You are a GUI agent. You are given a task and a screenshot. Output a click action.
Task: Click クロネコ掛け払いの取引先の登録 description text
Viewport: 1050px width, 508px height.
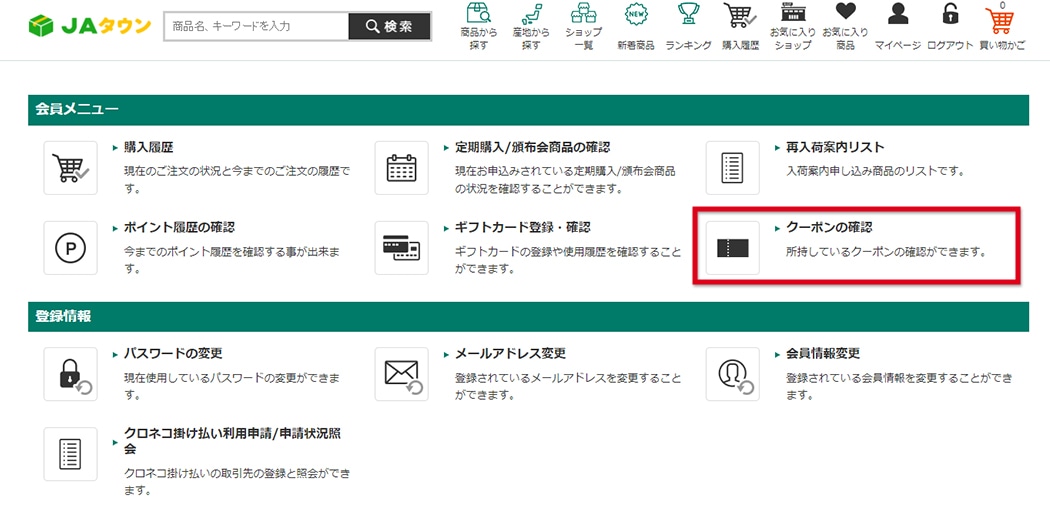[237, 482]
